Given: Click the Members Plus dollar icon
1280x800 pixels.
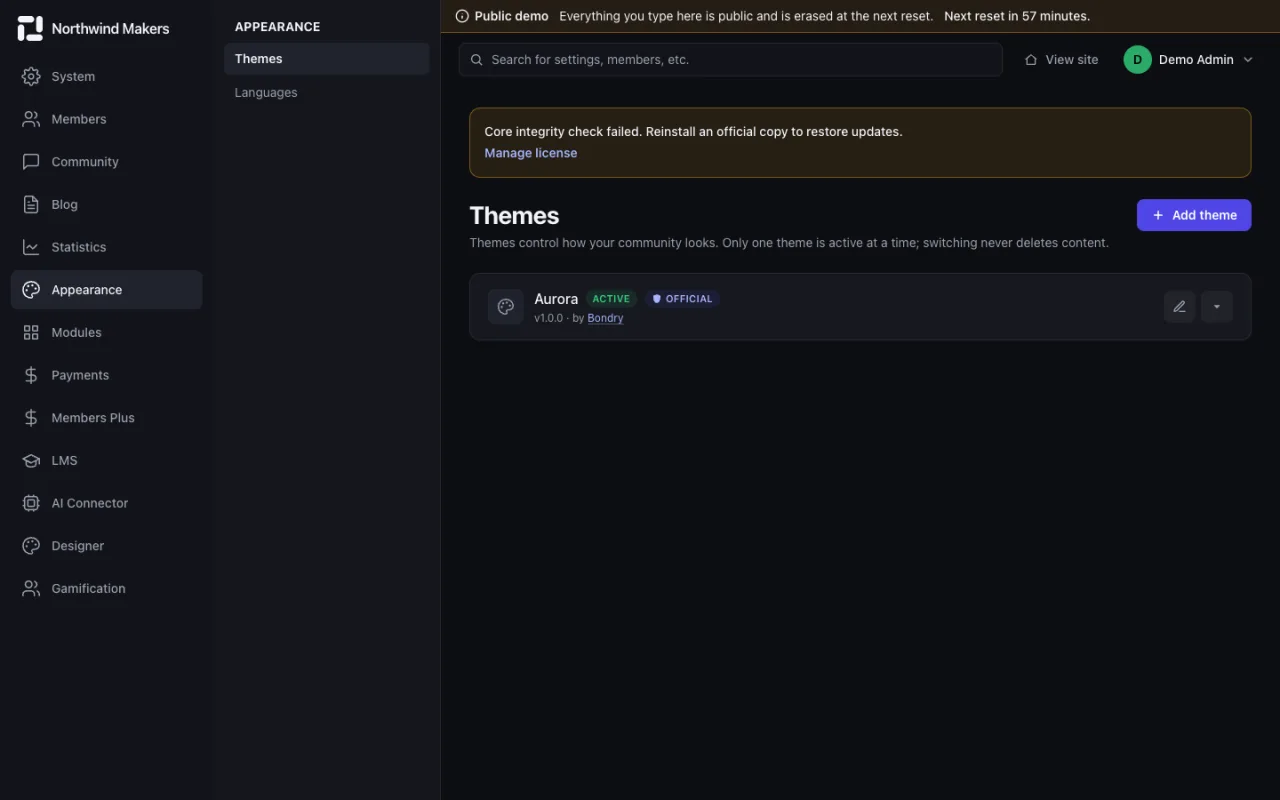Looking at the screenshot, I should pyautogui.click(x=31, y=418).
